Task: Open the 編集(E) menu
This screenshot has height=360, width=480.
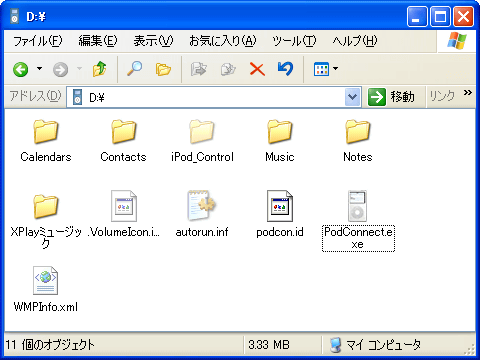Action: [x=98, y=41]
